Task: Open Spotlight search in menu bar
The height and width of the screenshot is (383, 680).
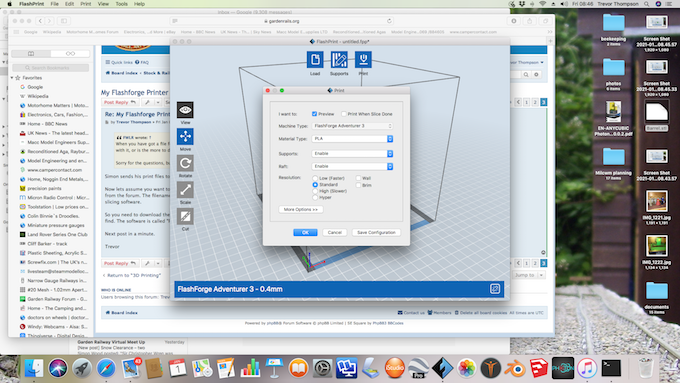Action: click(x=647, y=4)
